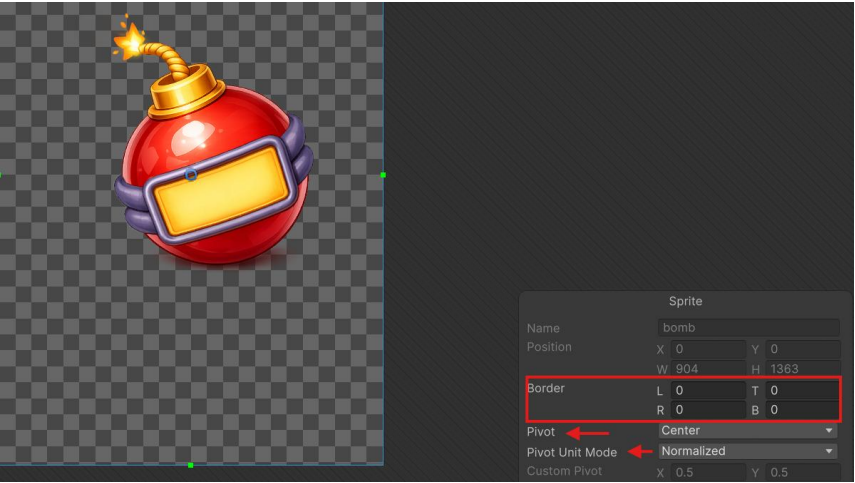This screenshot has width=855, height=483.
Task: Click the Custom Pivot X field
Action: pyautogui.click(x=708, y=472)
